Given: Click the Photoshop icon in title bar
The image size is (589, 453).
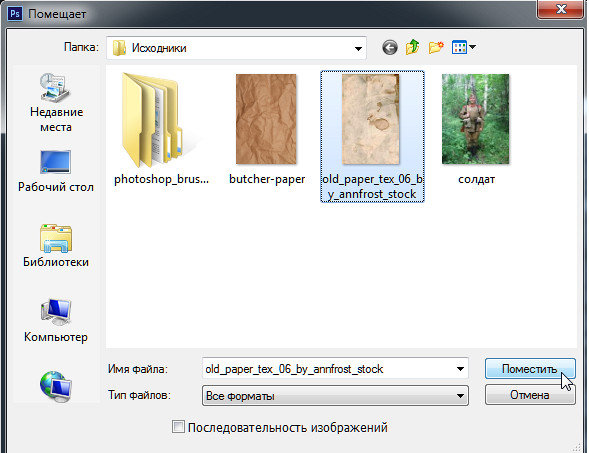Looking at the screenshot, I should click(x=15, y=14).
